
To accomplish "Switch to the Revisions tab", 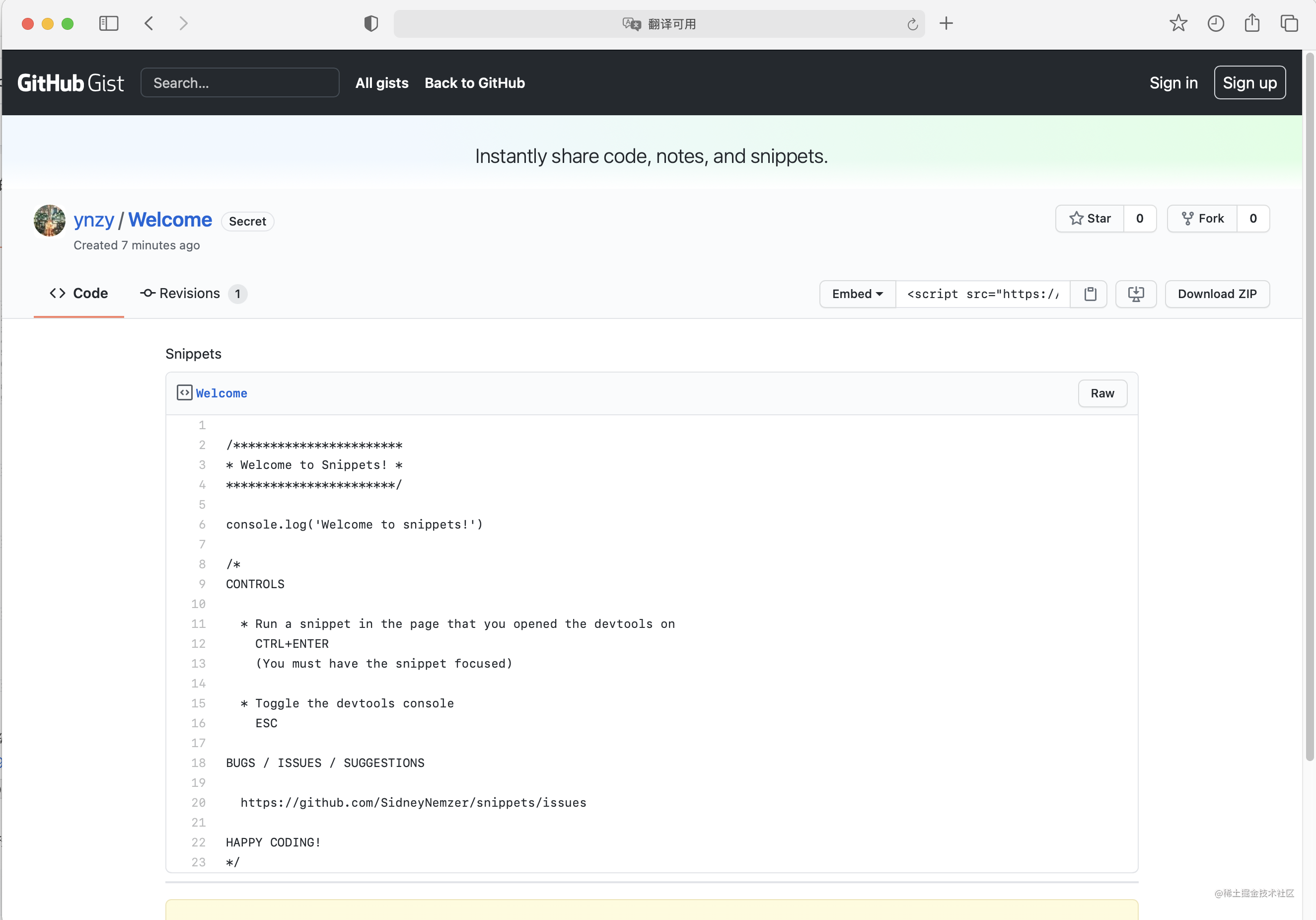I will (189, 294).
